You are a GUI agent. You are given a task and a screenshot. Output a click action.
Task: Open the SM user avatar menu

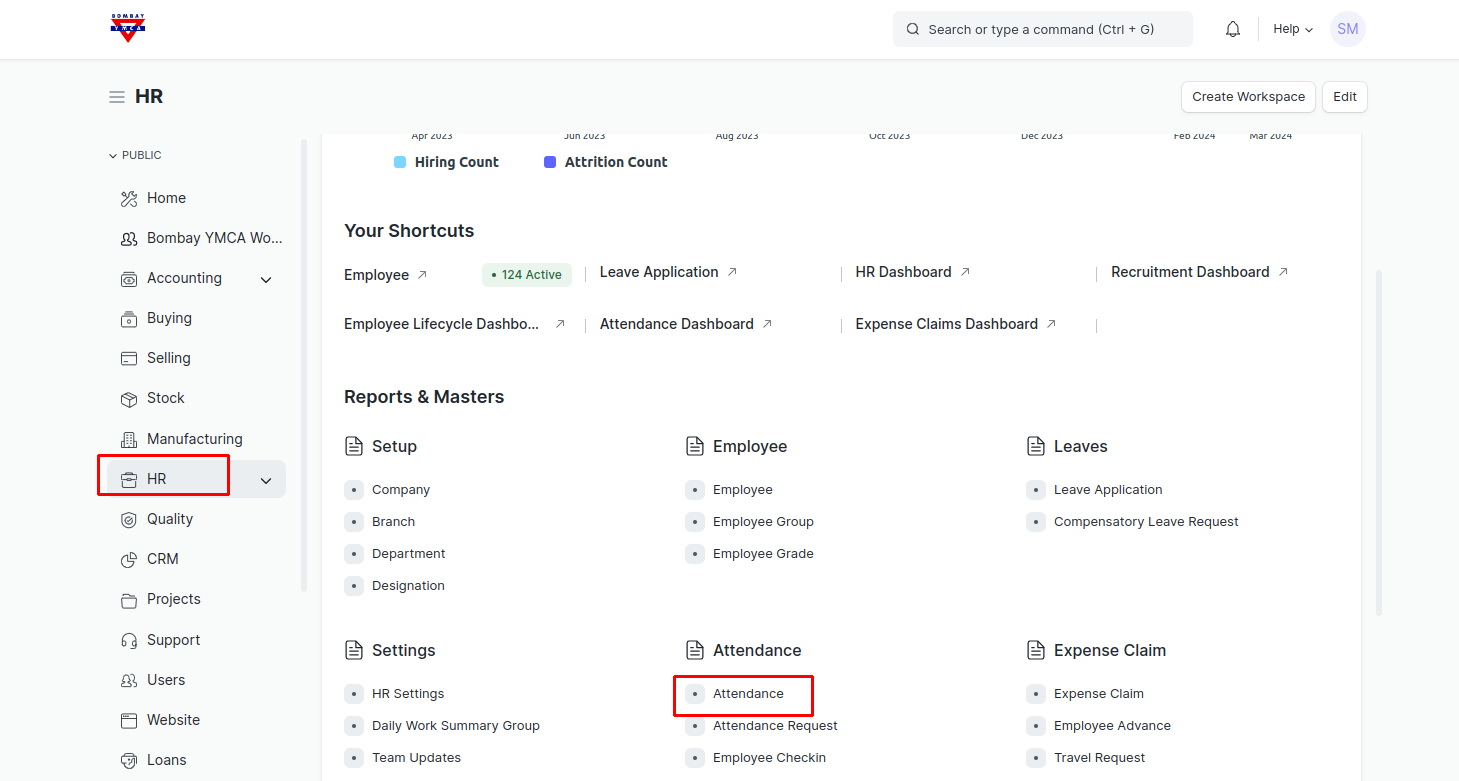pyautogui.click(x=1347, y=29)
